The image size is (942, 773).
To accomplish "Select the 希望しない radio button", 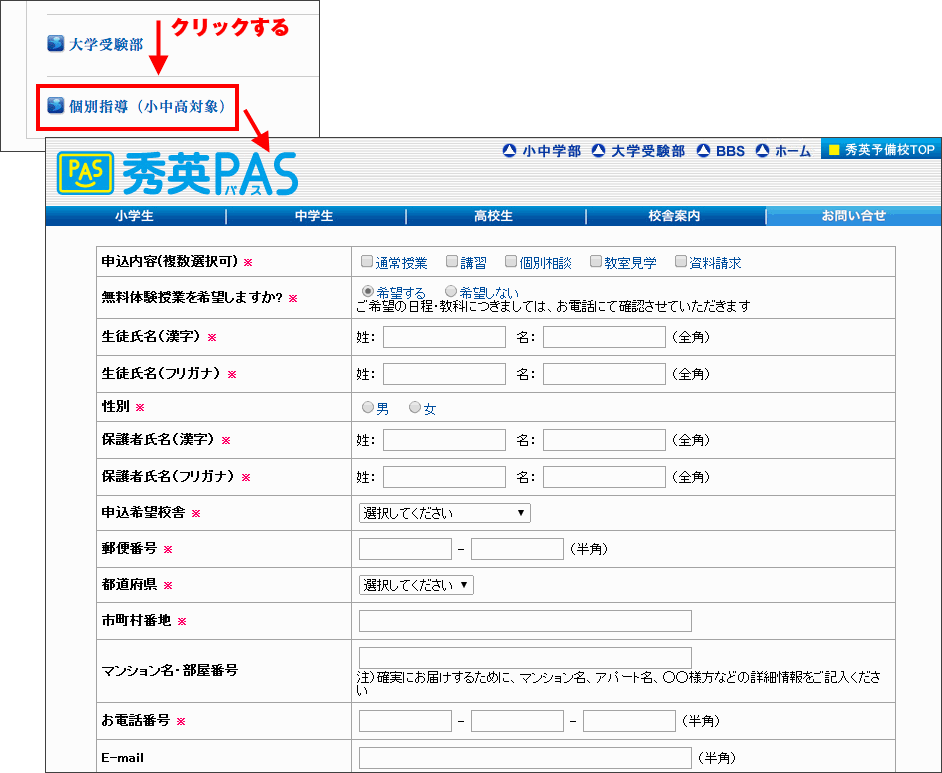I will (x=451, y=291).
